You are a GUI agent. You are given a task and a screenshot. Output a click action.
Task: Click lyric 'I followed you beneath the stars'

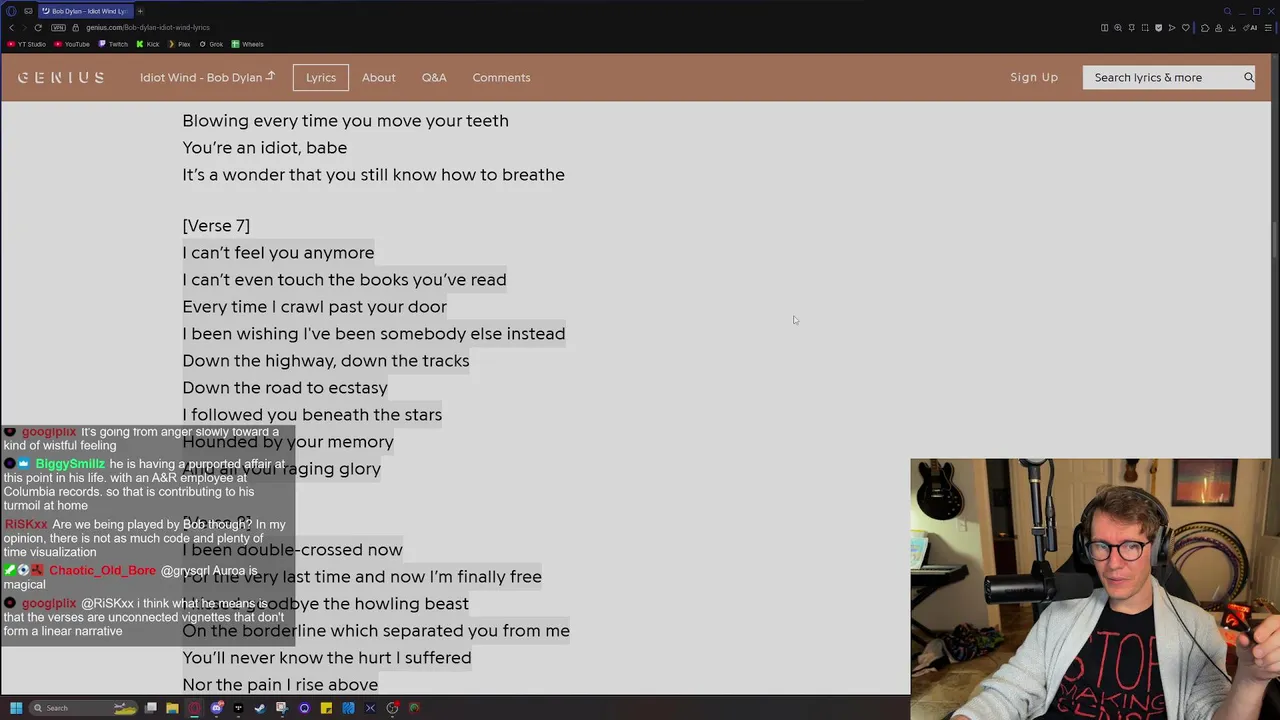click(x=312, y=414)
